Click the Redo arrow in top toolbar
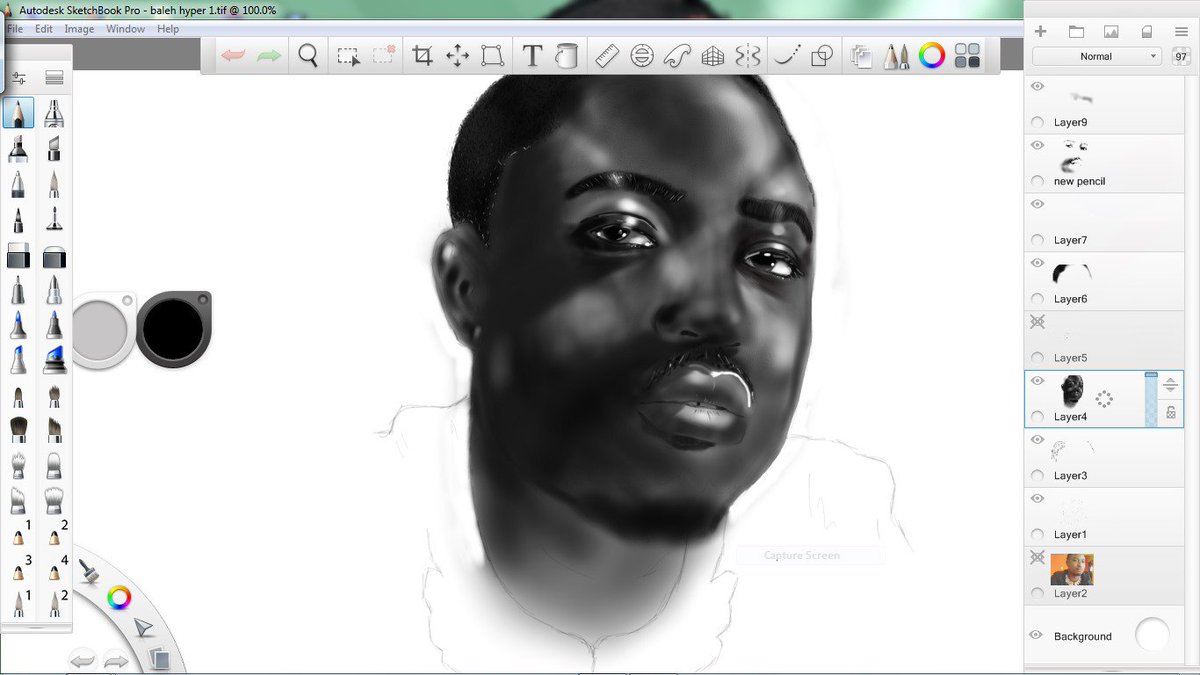The width and height of the screenshot is (1200, 675). click(x=269, y=56)
